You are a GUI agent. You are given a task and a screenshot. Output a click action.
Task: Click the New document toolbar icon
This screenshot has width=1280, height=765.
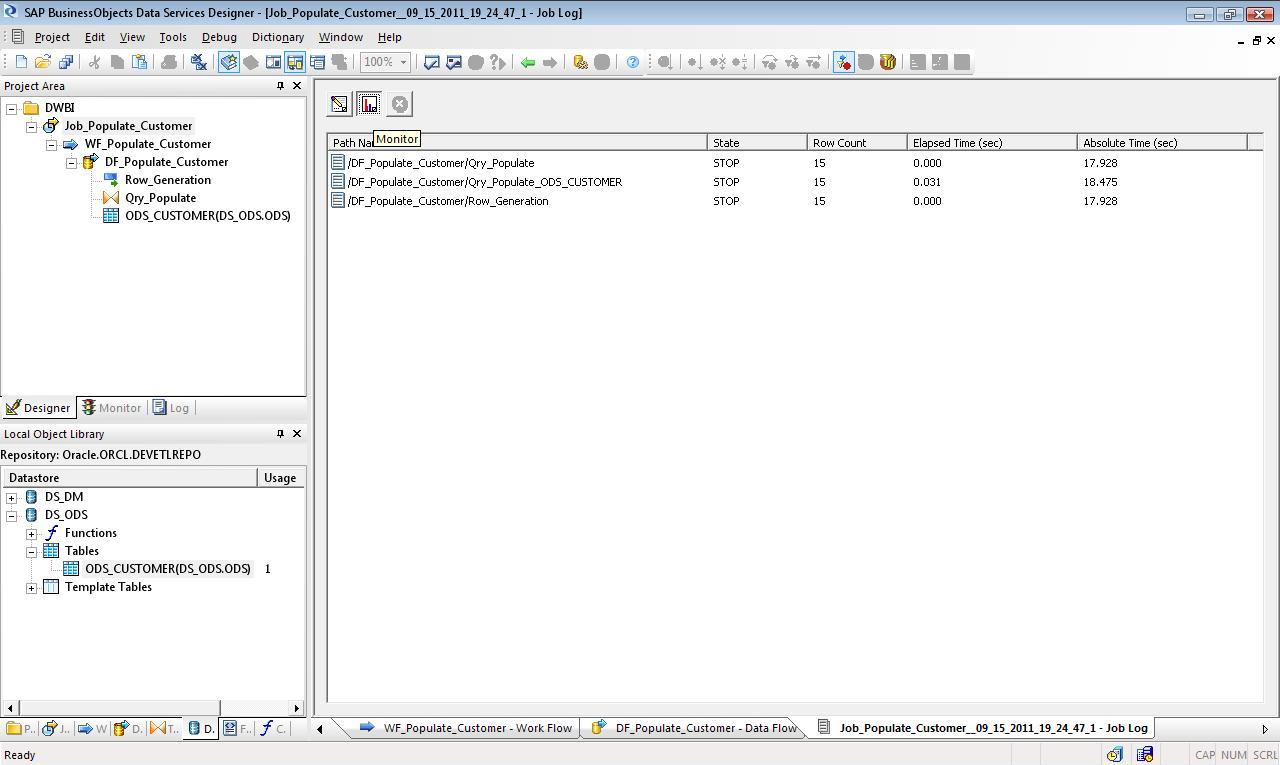pyautogui.click(x=21, y=62)
